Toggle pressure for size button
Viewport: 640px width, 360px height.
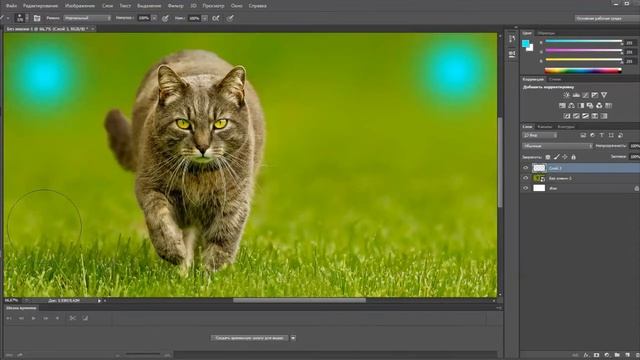[x=230, y=18]
